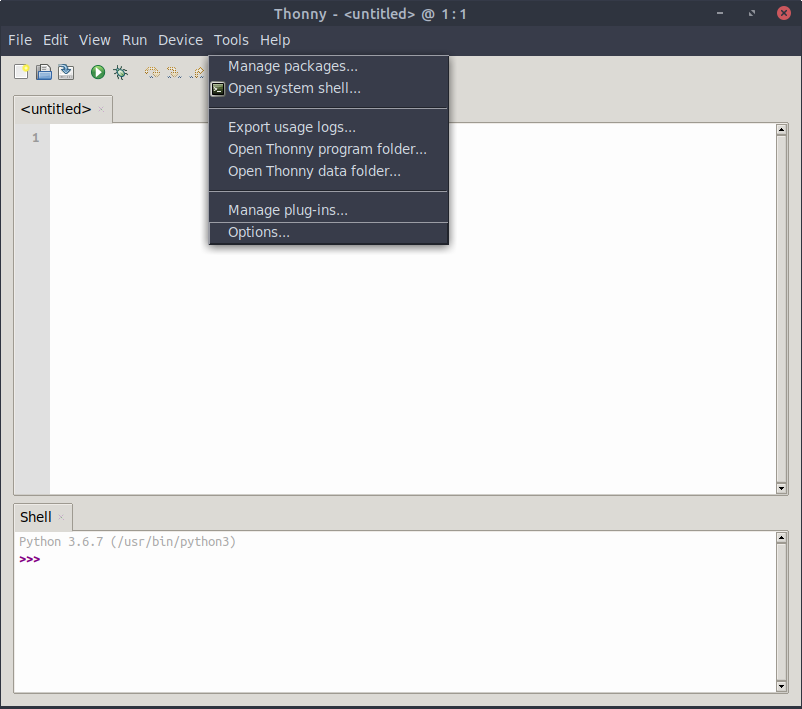The image size is (802, 709).
Task: Minimize the Thonny window
Action: pos(720,13)
